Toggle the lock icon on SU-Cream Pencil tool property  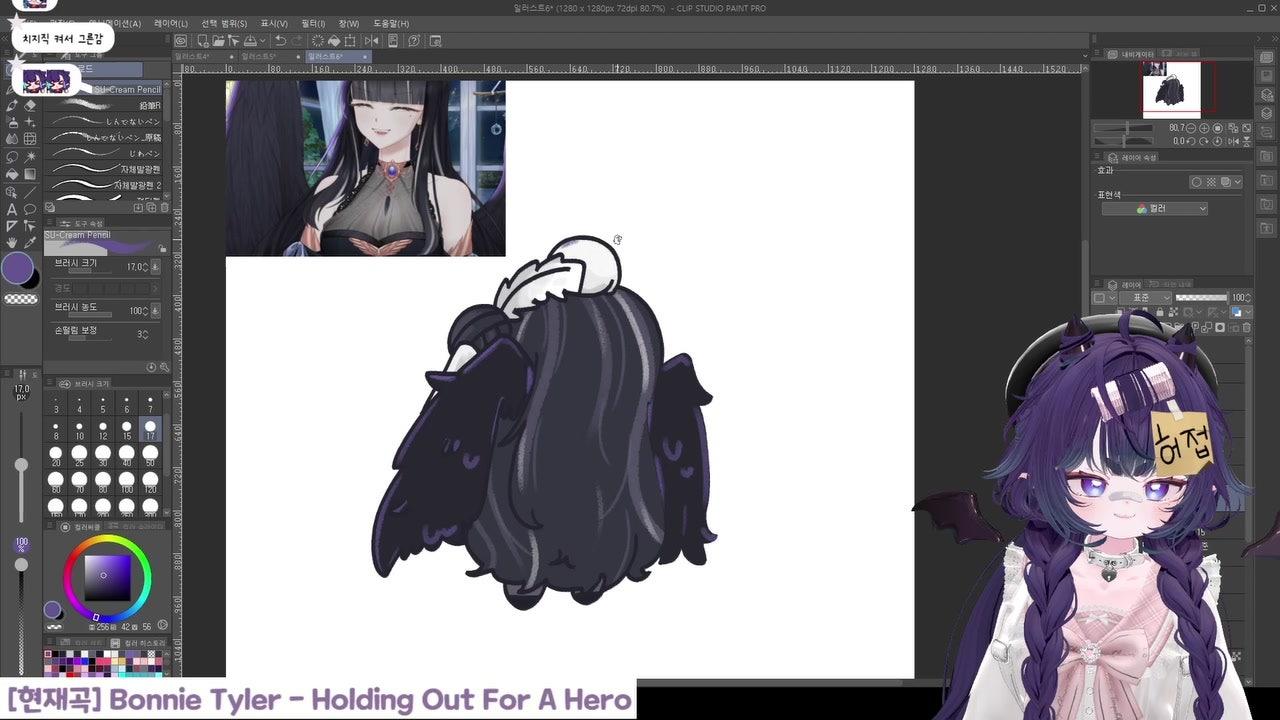click(x=162, y=249)
